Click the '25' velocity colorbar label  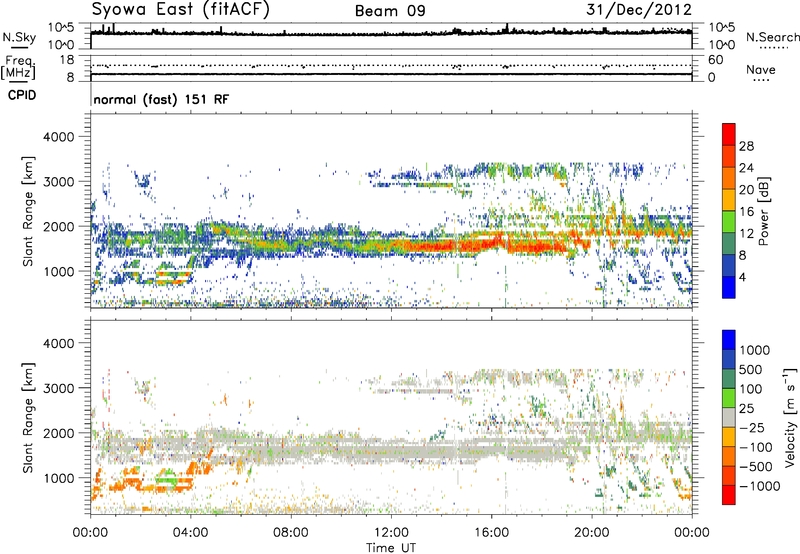pyautogui.click(x=747, y=409)
